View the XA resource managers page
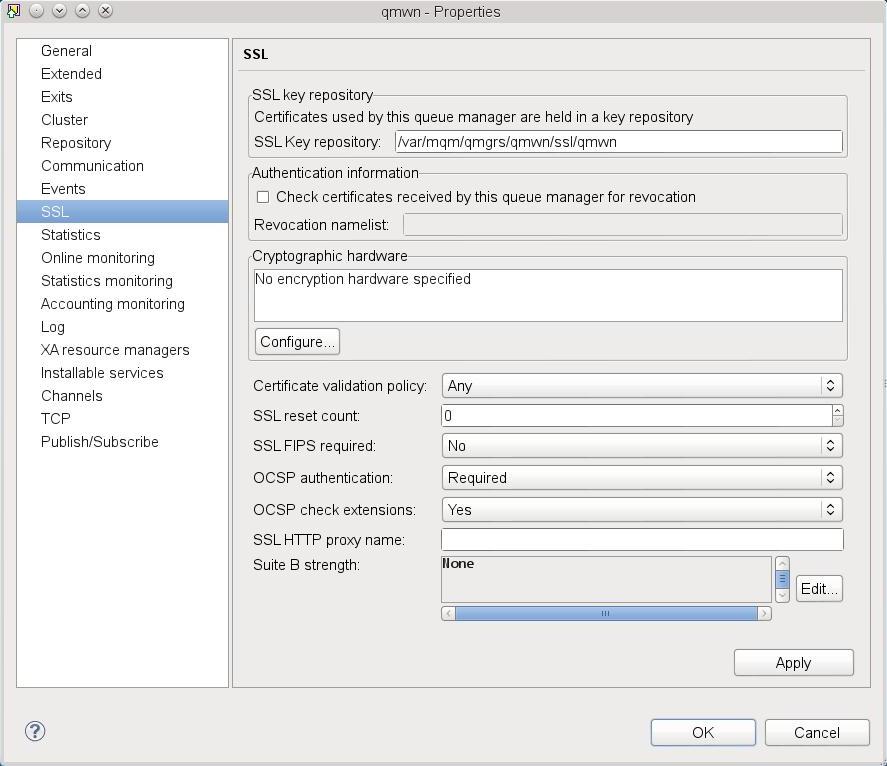The height and width of the screenshot is (766, 887). (x=115, y=349)
